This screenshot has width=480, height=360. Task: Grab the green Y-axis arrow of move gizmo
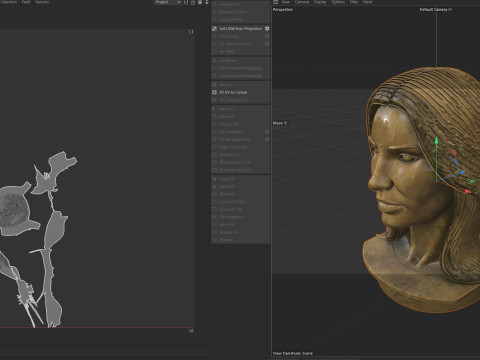[x=436, y=141]
